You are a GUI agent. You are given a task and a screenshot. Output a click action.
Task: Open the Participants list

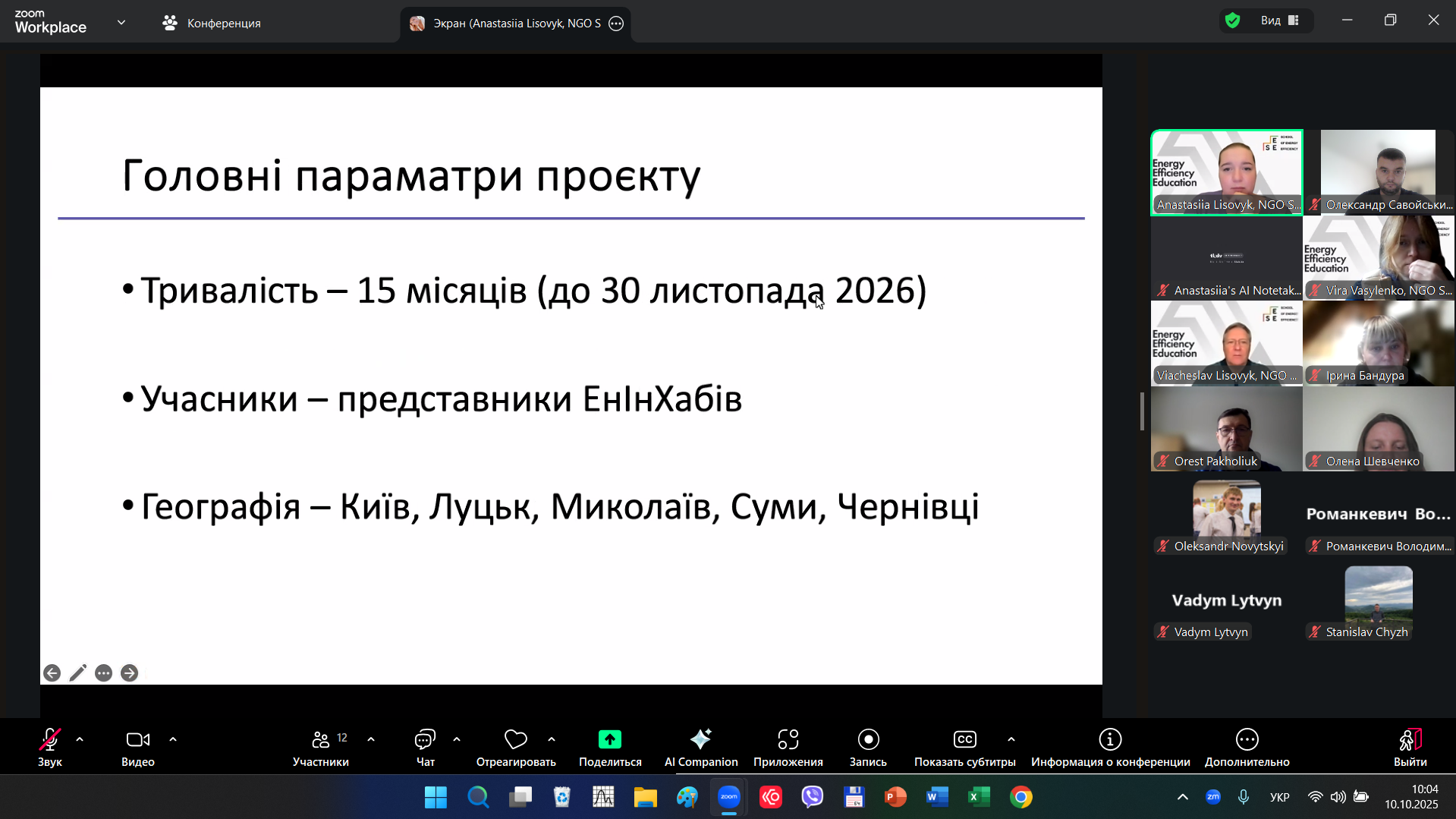321,748
